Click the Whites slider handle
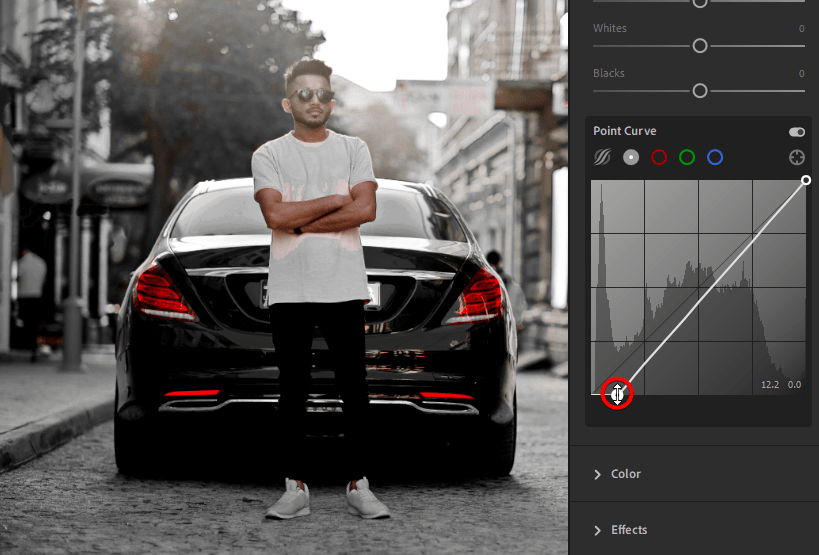819x555 pixels. click(700, 46)
